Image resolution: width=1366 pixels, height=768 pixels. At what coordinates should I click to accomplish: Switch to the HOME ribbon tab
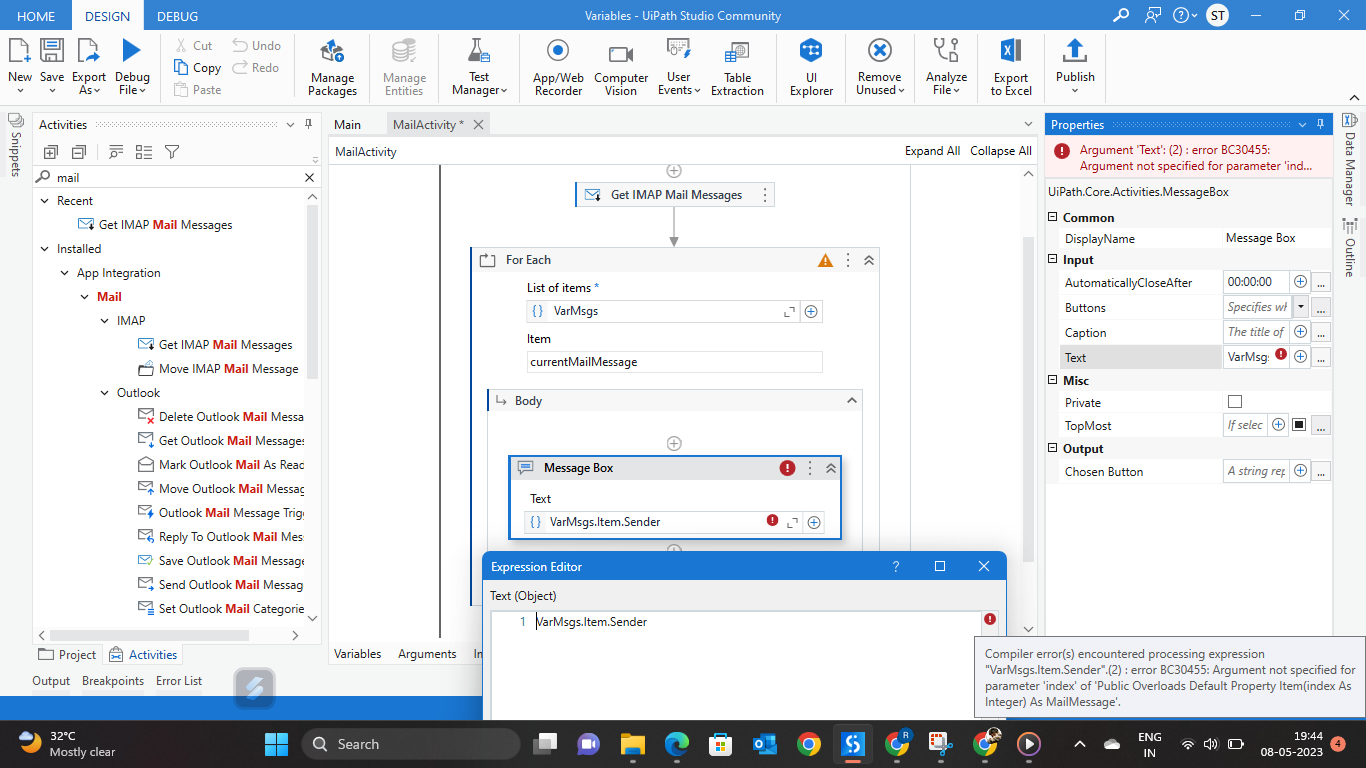[36, 16]
